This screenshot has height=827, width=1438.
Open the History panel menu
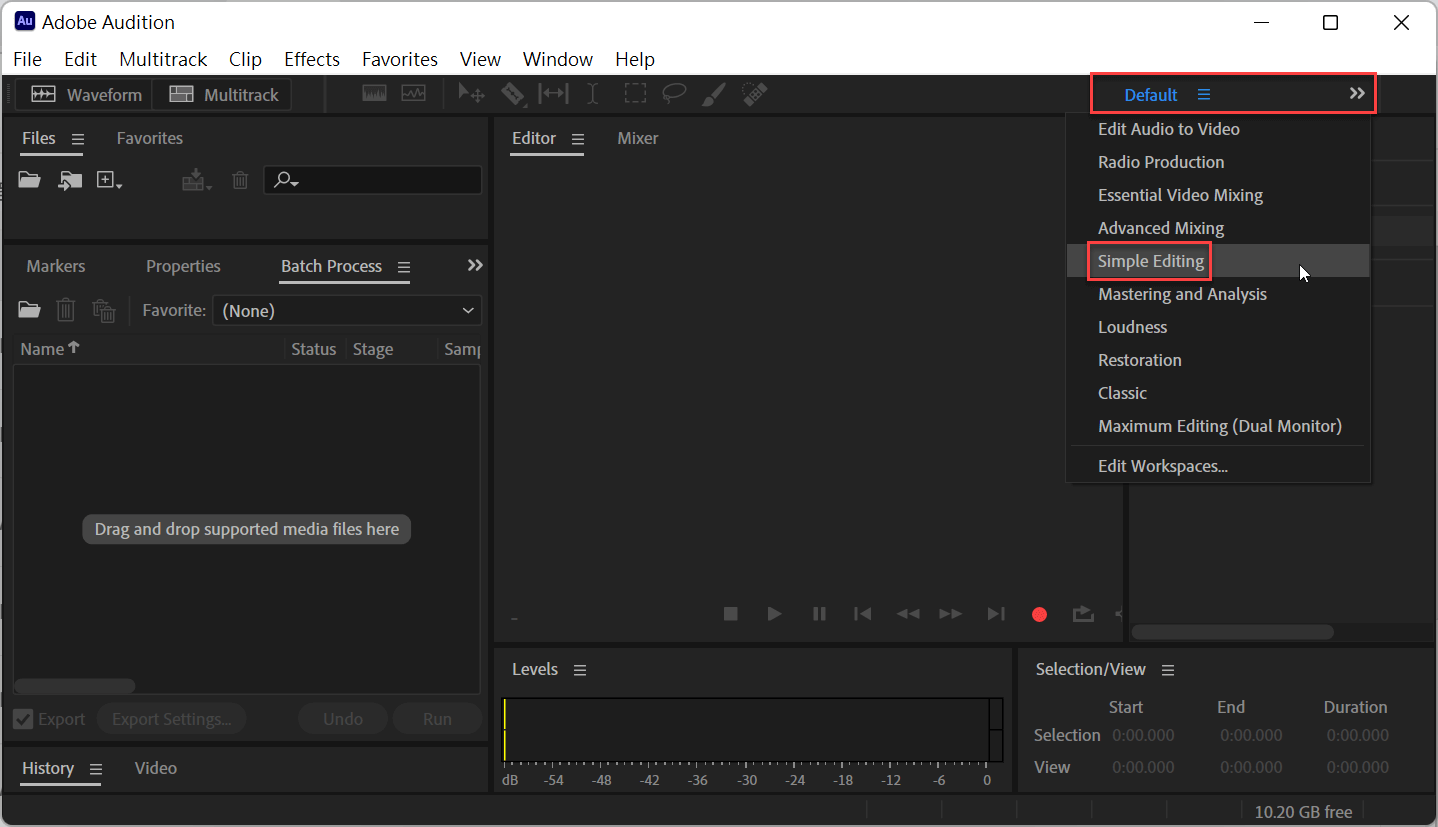coord(96,769)
